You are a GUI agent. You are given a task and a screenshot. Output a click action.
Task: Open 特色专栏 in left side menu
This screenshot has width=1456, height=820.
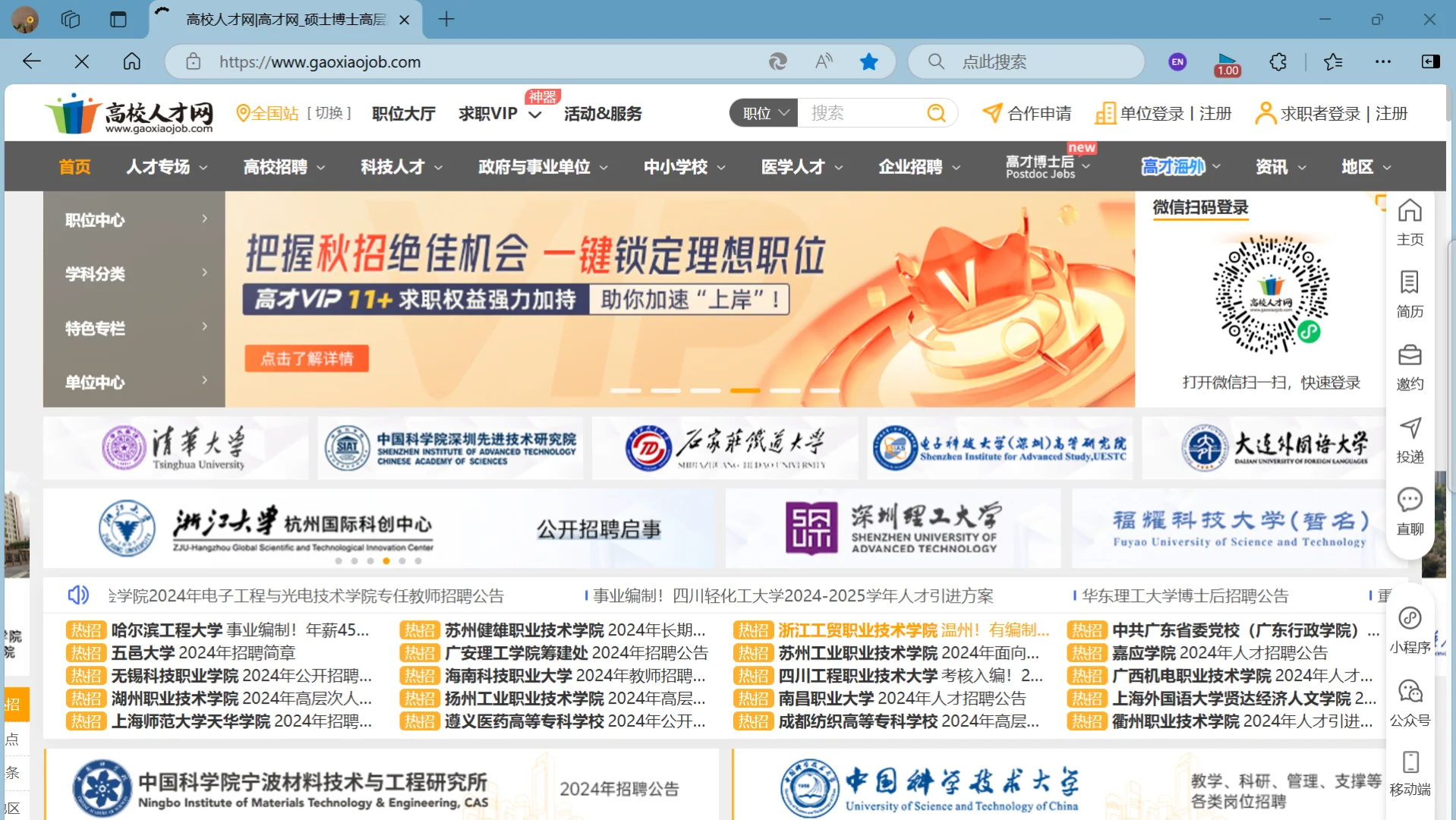pos(134,328)
